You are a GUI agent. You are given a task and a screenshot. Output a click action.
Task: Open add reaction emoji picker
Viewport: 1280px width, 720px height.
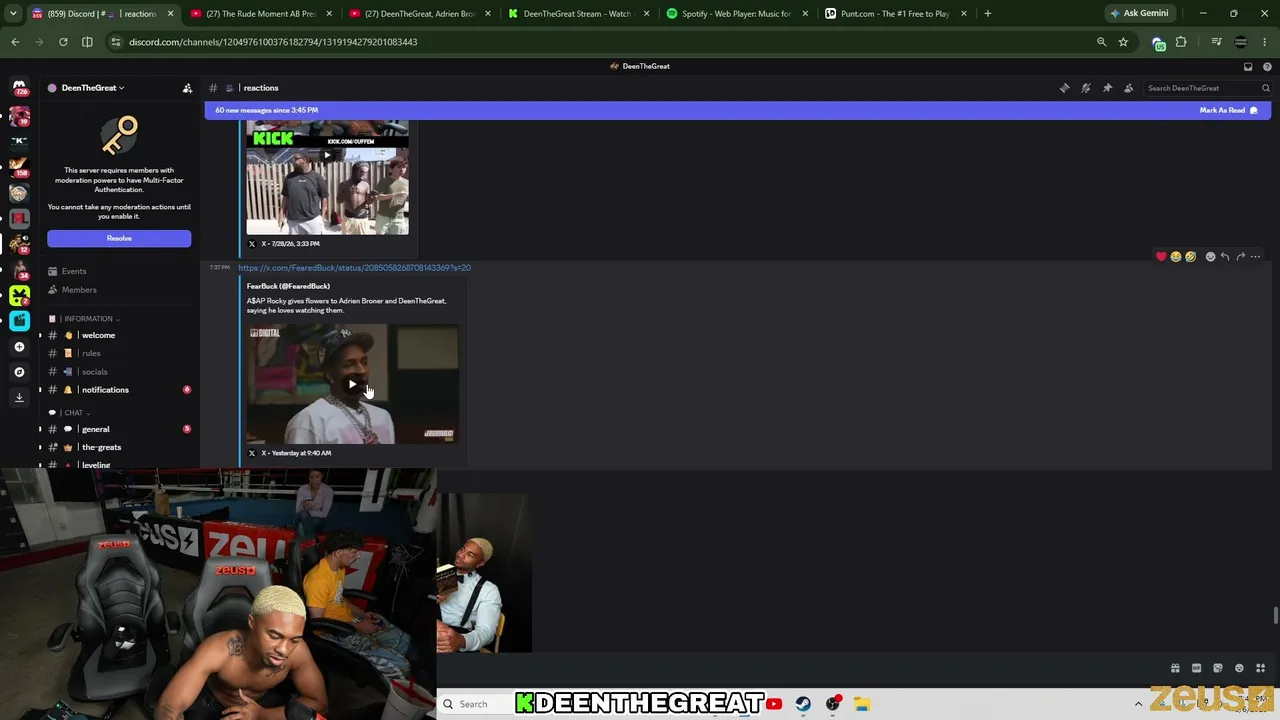pyautogui.click(x=1210, y=257)
